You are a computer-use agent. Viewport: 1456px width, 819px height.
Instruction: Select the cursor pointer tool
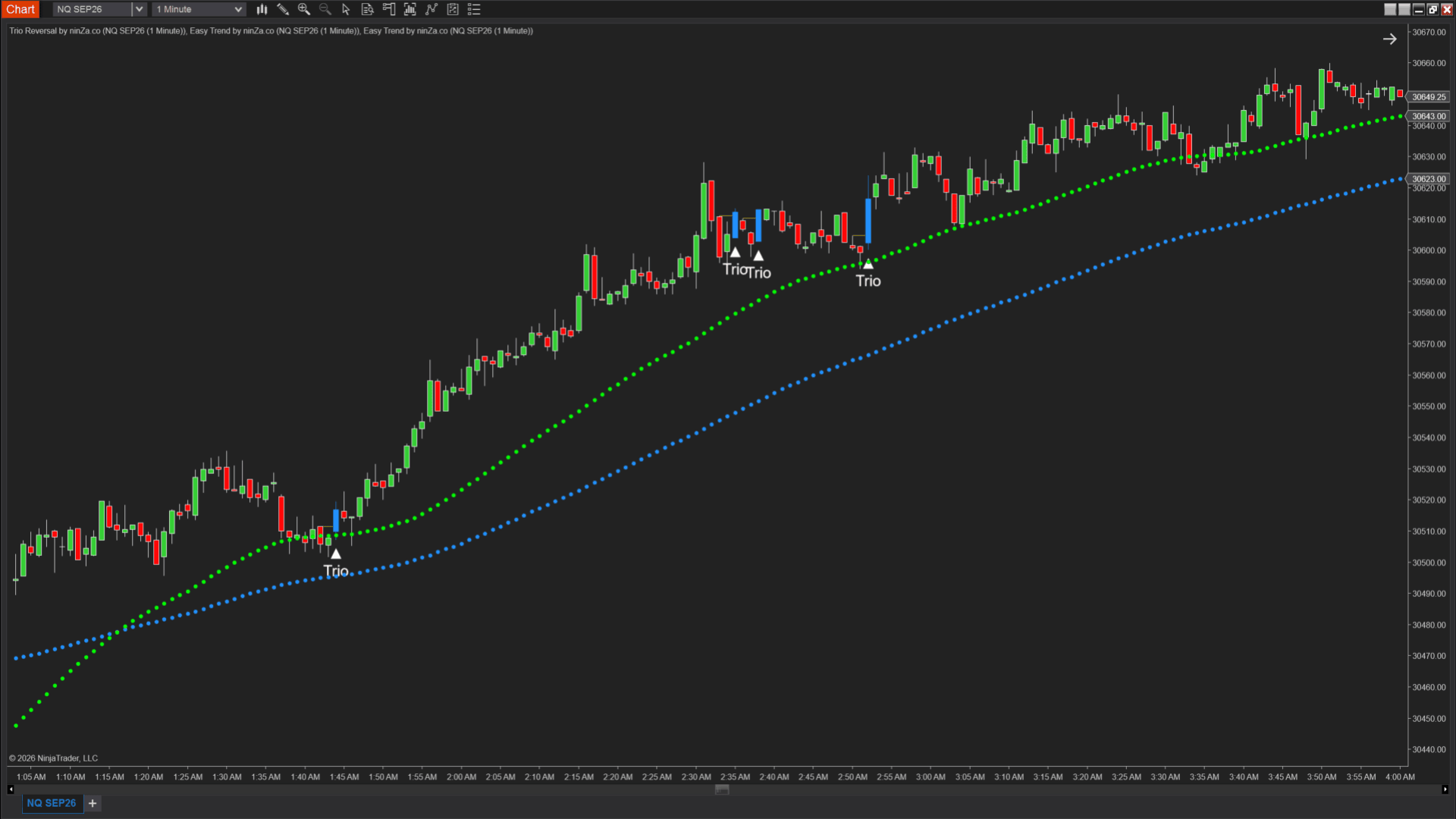[347, 9]
